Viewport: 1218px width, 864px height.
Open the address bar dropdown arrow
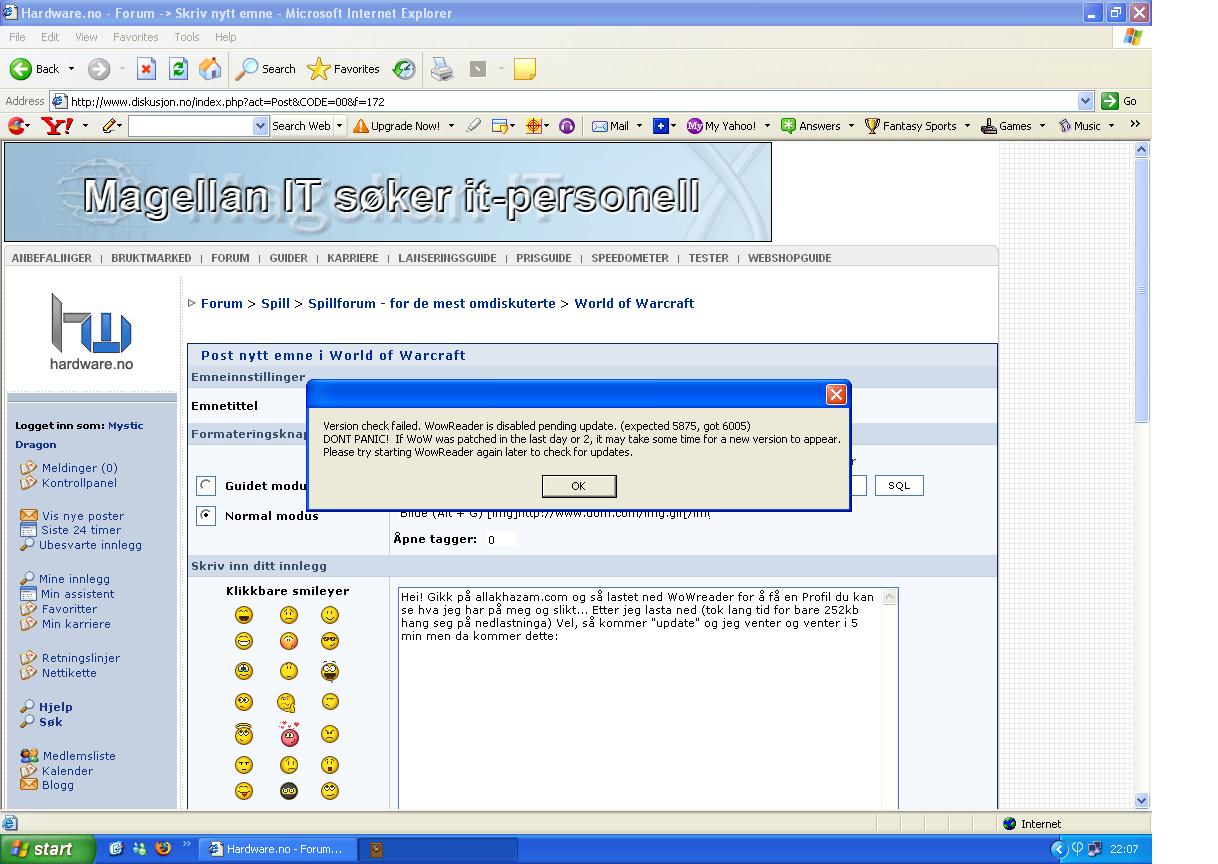coord(1086,101)
